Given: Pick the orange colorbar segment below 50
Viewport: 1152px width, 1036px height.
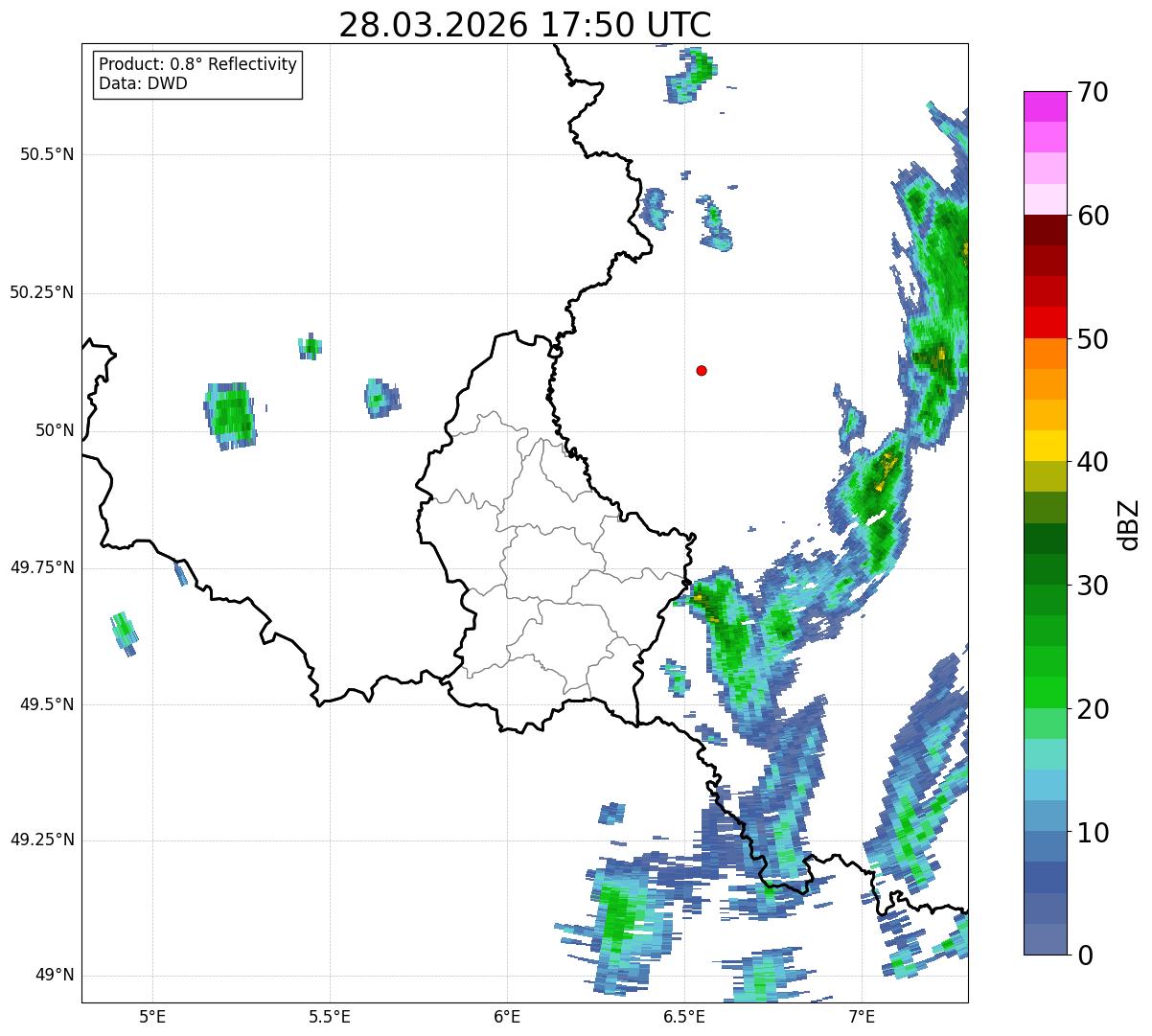Looking at the screenshot, I should [1045, 354].
